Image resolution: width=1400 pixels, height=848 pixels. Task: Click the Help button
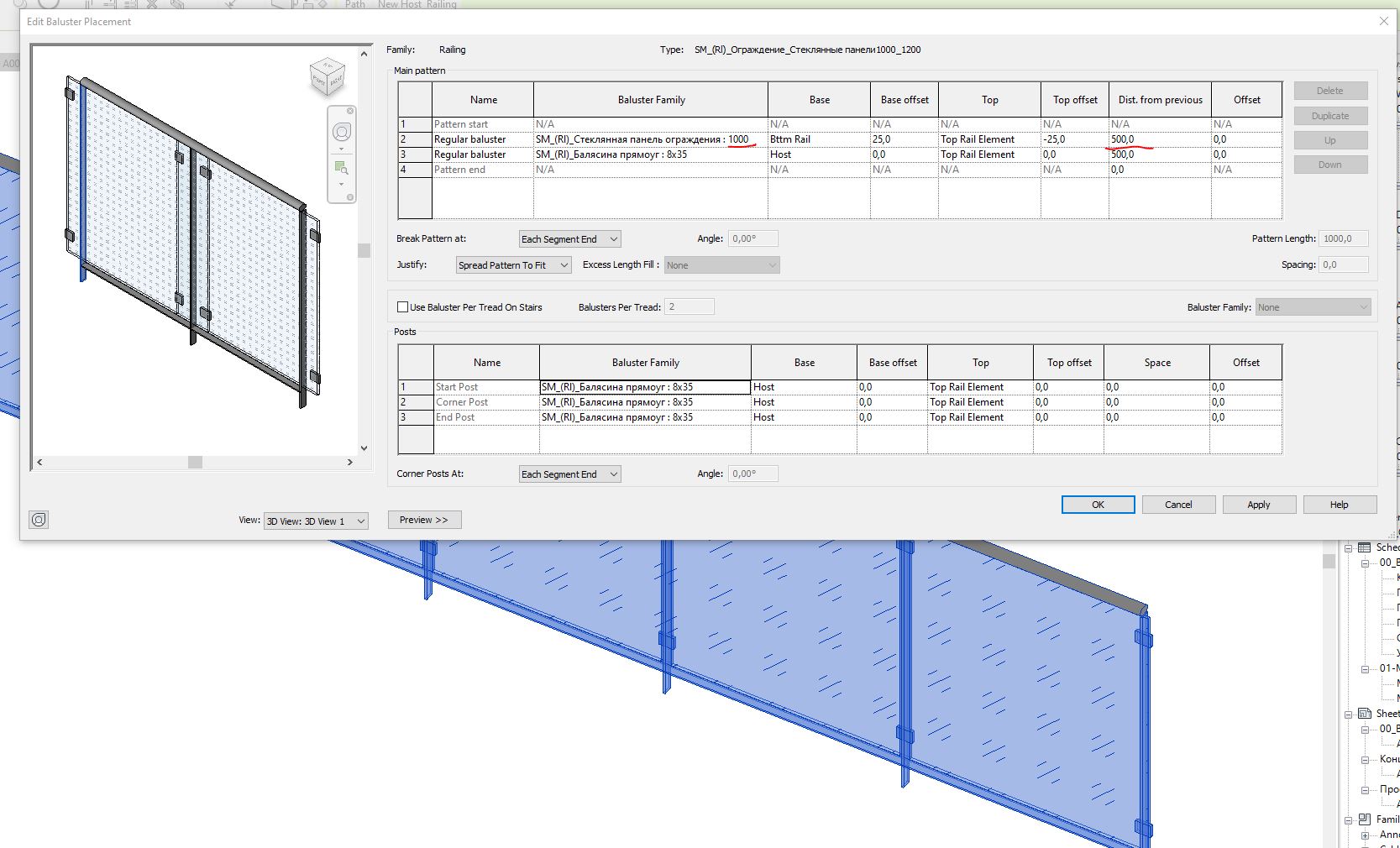1340,505
